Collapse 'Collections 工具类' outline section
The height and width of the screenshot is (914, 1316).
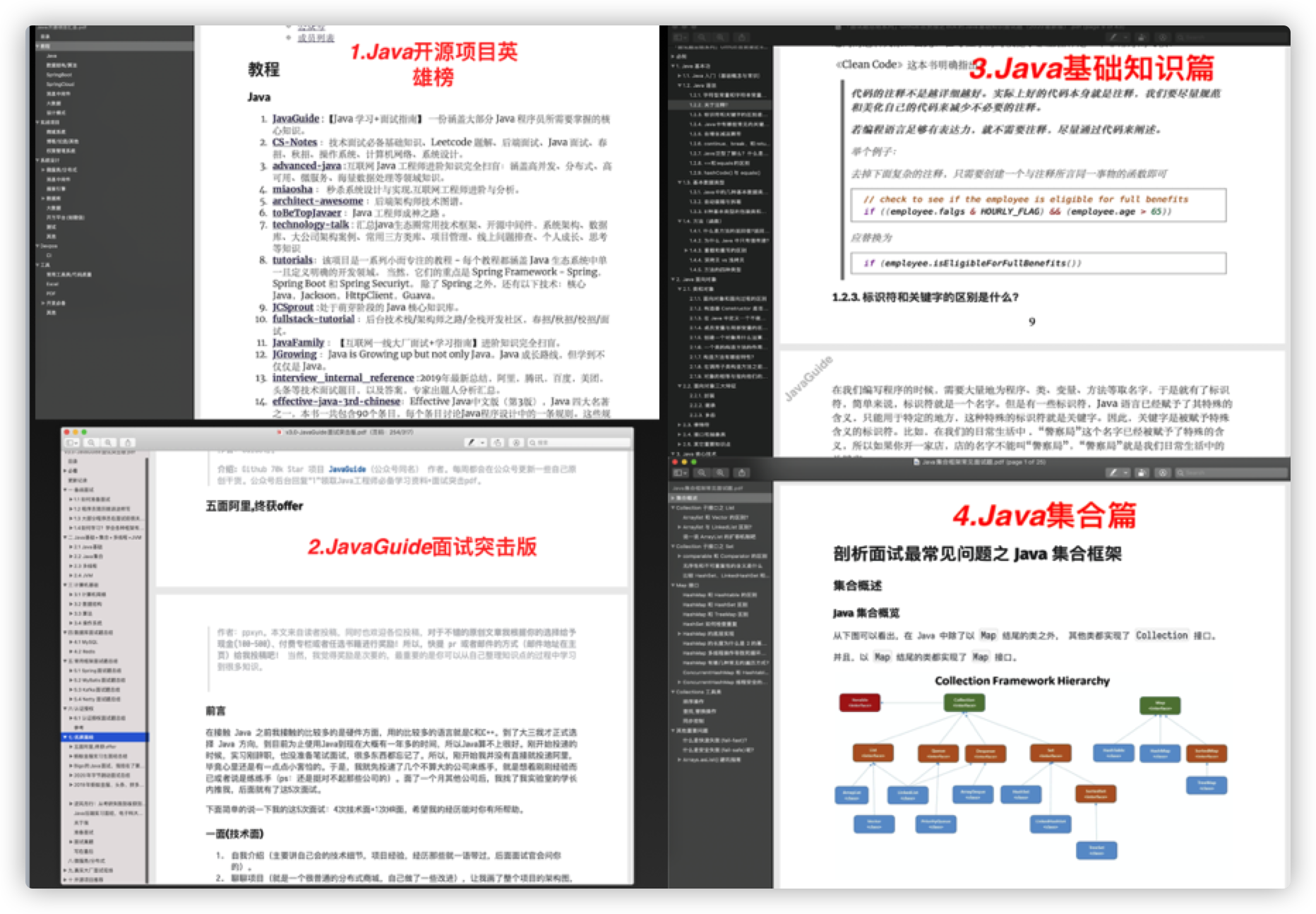(673, 692)
